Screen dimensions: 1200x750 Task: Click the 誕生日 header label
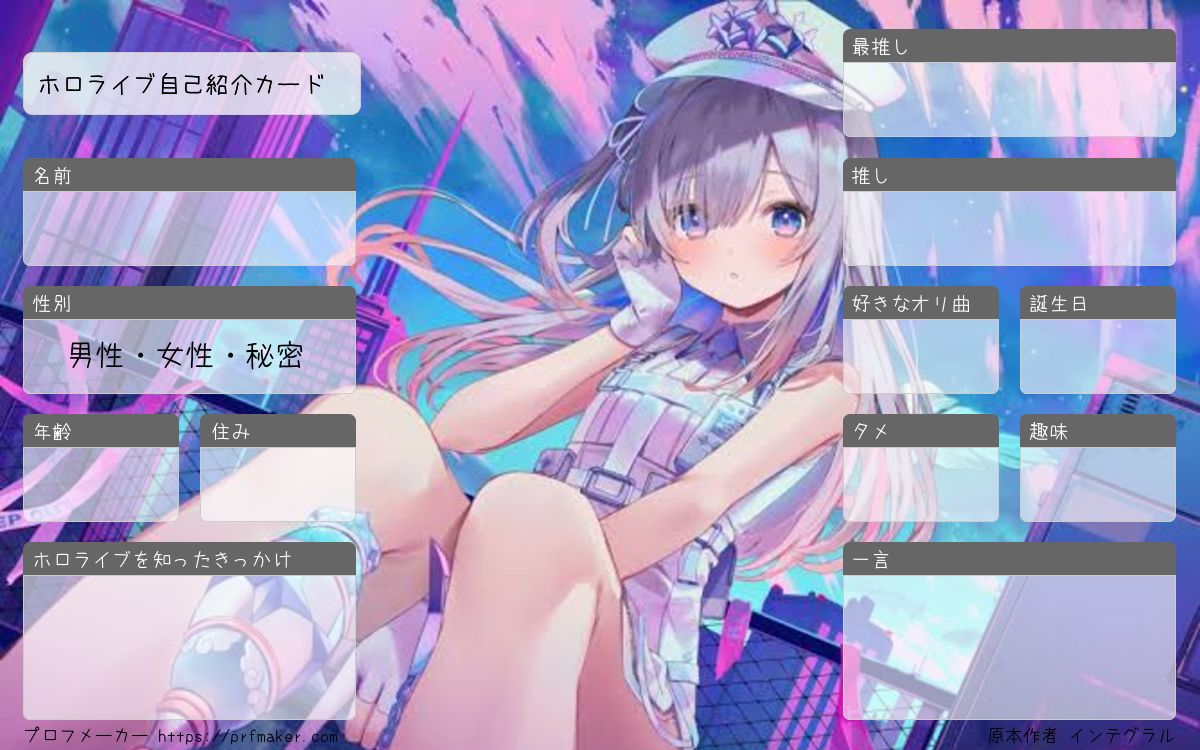click(1058, 303)
